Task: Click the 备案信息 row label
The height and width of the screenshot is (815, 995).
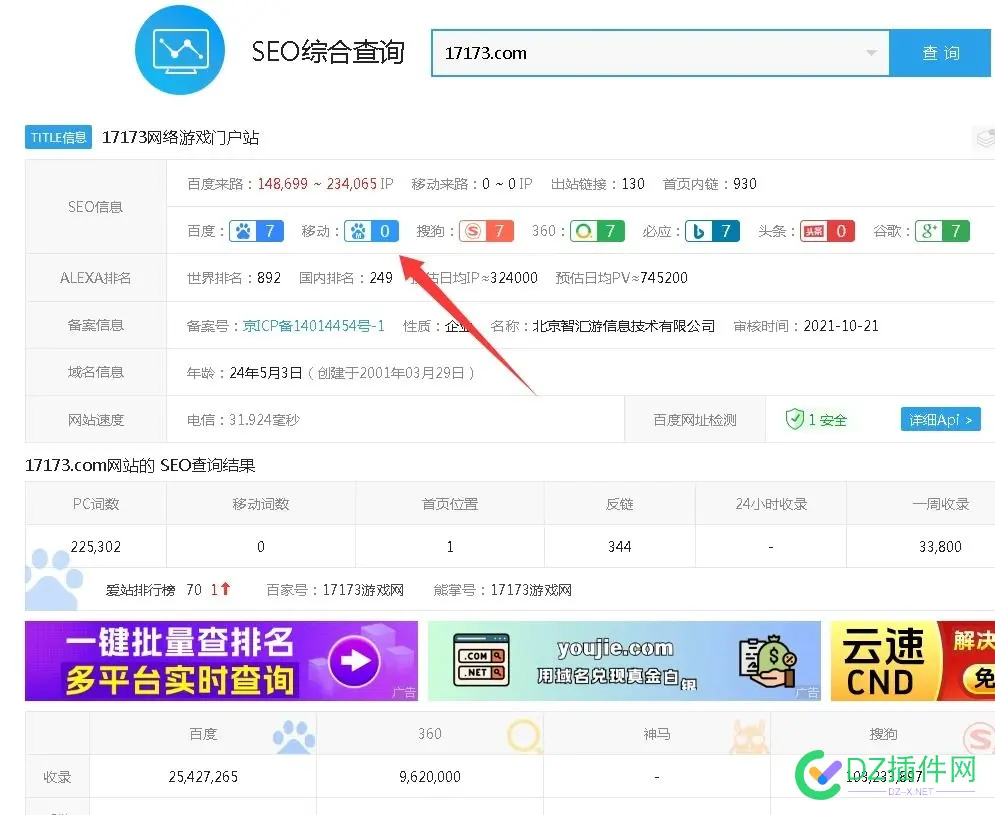Action: click(x=95, y=325)
